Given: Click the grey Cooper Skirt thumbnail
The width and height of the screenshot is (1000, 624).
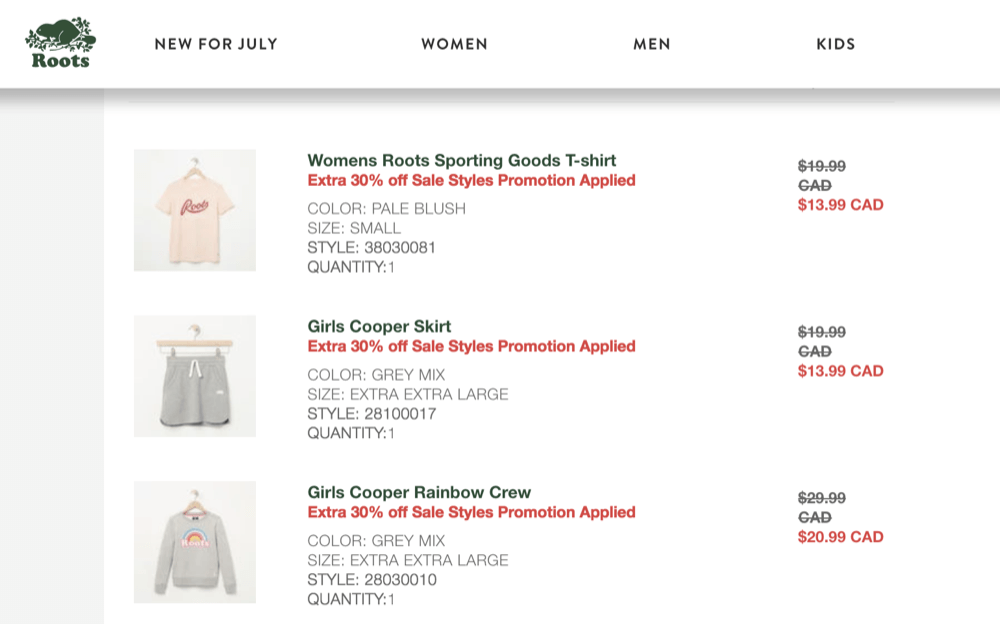Looking at the screenshot, I should (x=195, y=376).
